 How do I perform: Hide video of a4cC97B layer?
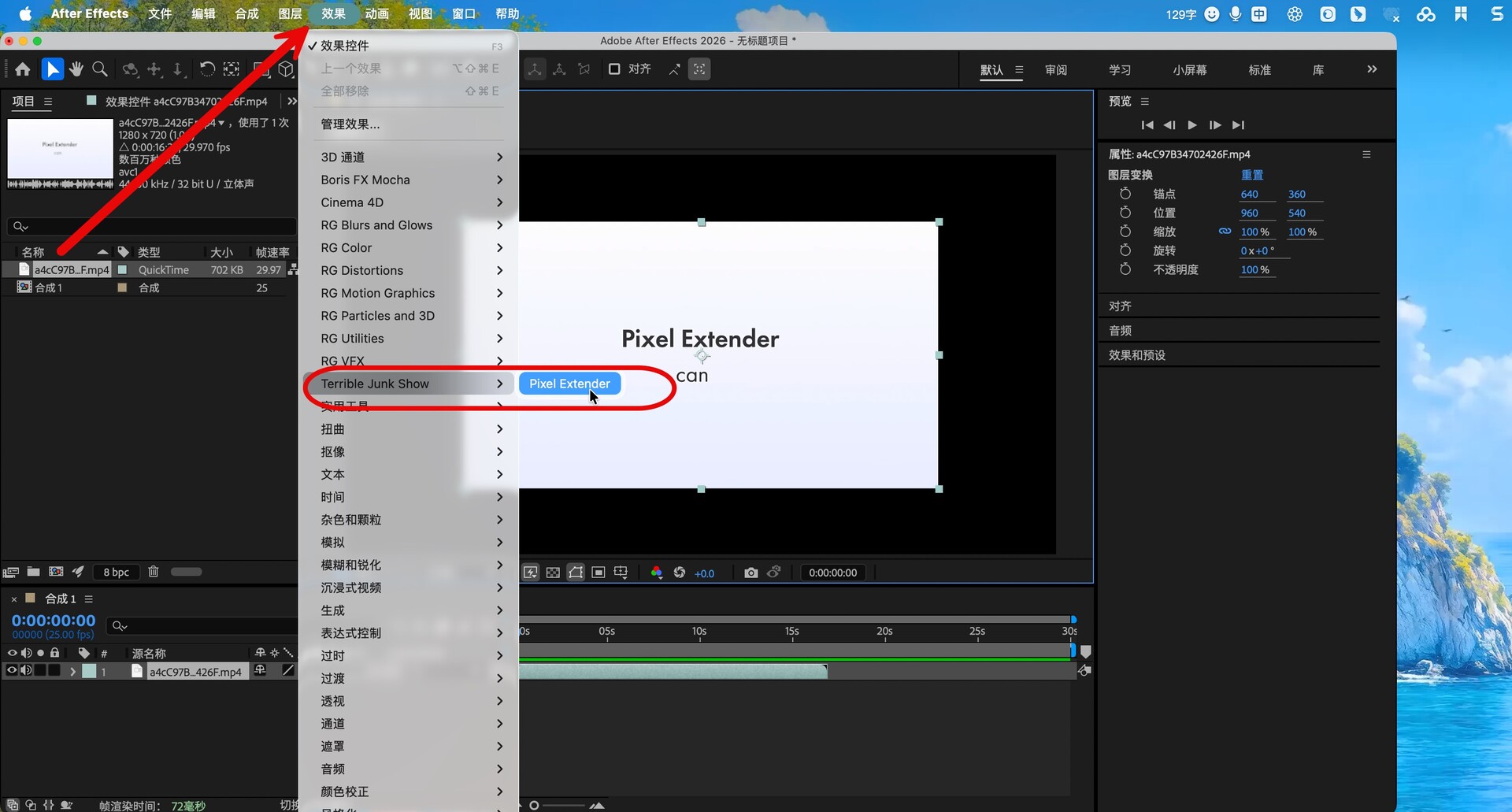tap(12, 670)
